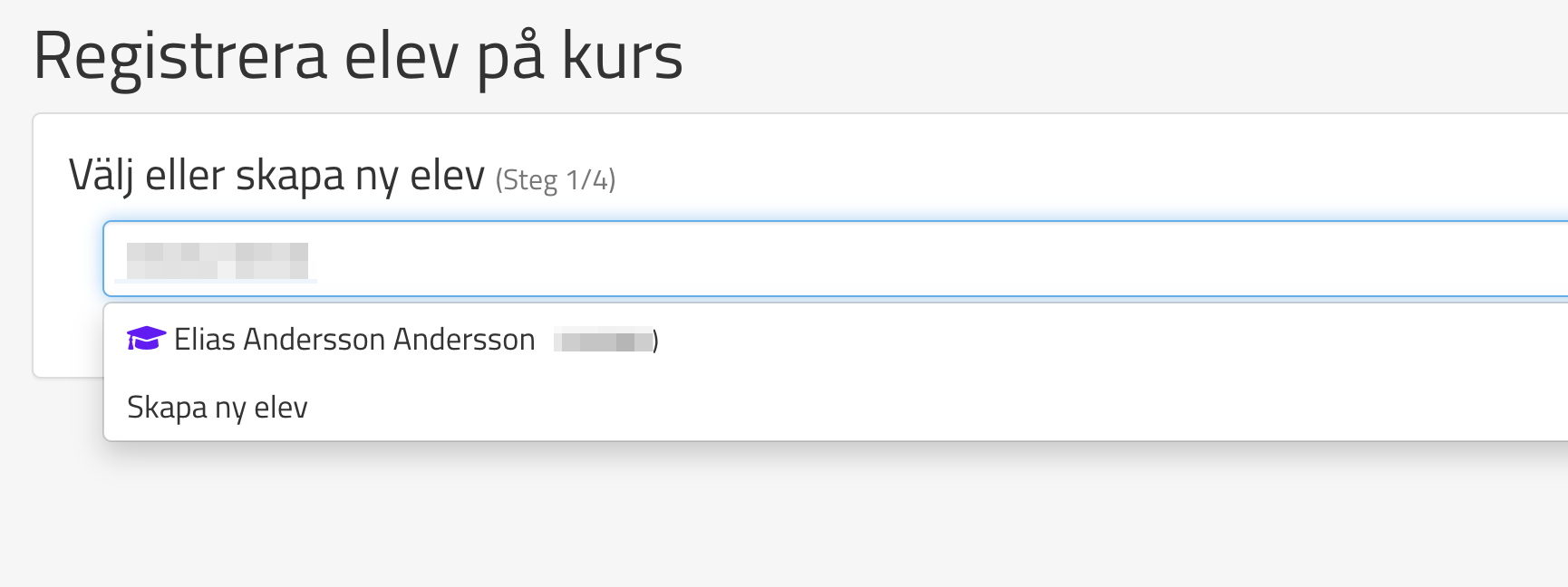The width and height of the screenshot is (1568, 587).
Task: Click the word "Registrera" in the page title
Action: pos(179,56)
